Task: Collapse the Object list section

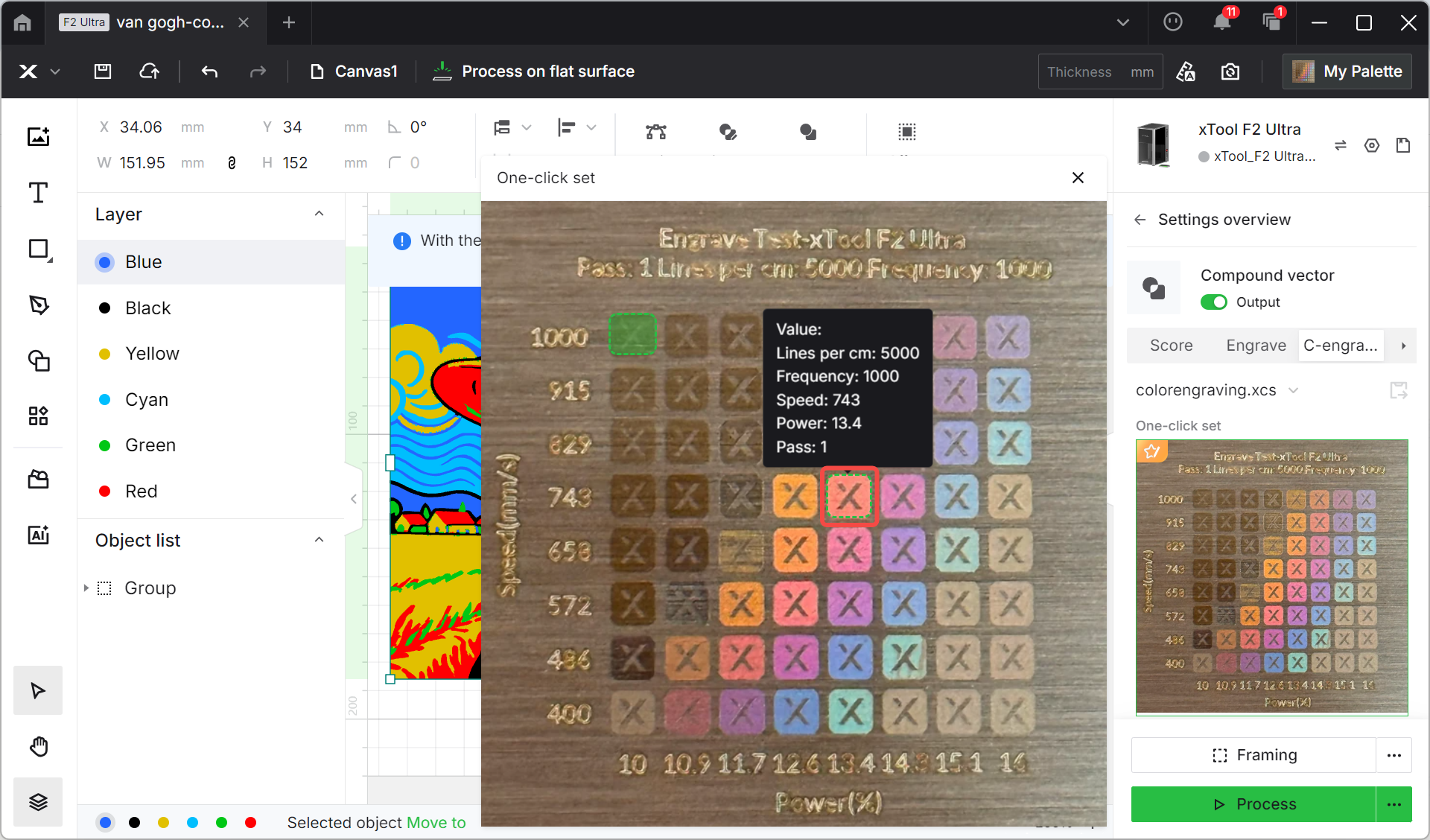Action: [x=320, y=541]
